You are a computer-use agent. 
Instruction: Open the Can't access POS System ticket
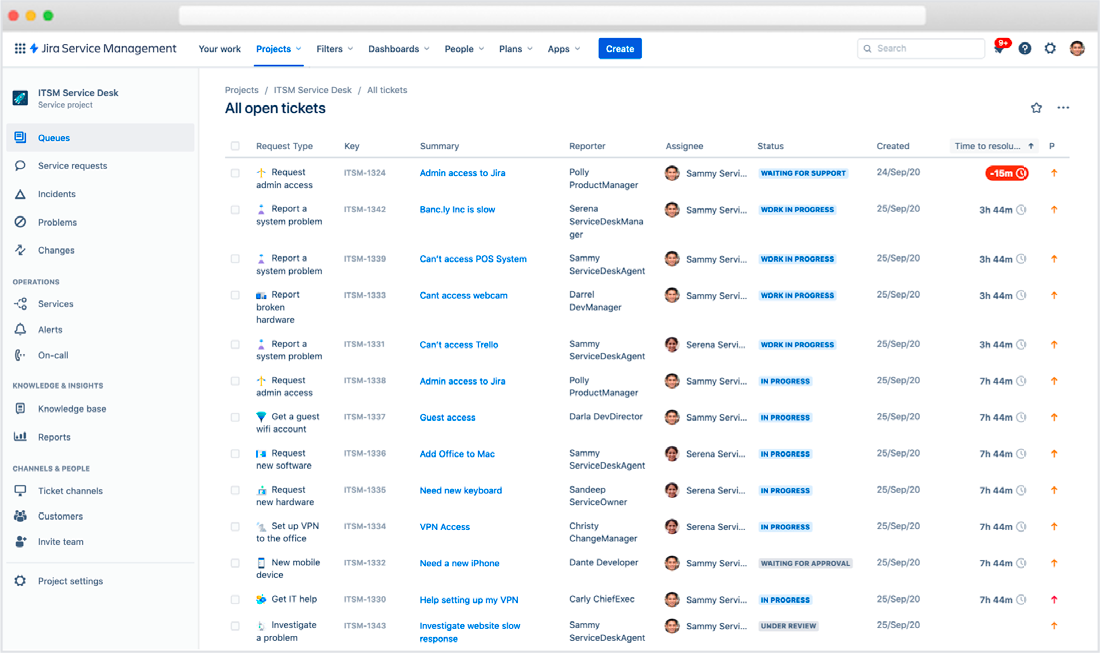pyautogui.click(x=473, y=259)
